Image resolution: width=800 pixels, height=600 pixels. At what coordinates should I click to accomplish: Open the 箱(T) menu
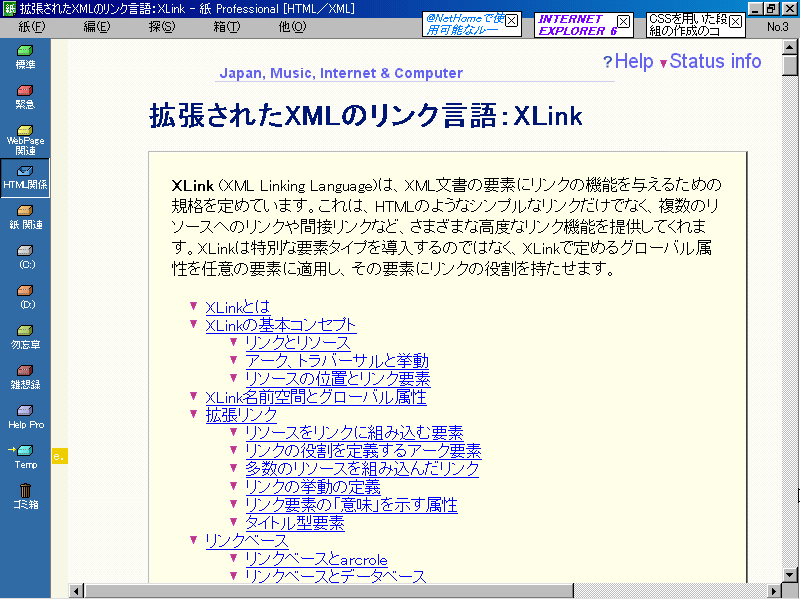[x=226, y=26]
